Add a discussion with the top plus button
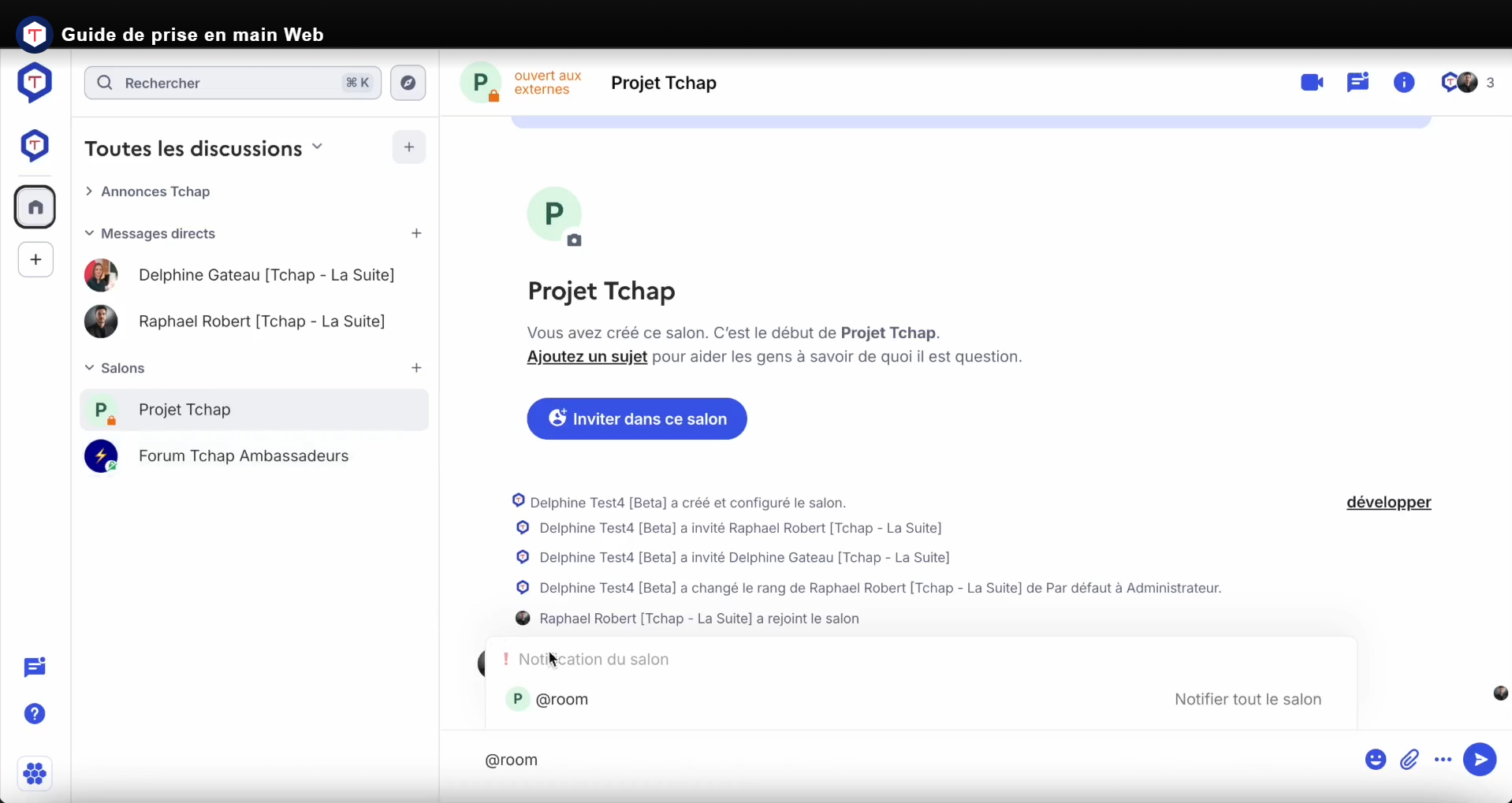This screenshot has height=803, width=1512. click(409, 147)
